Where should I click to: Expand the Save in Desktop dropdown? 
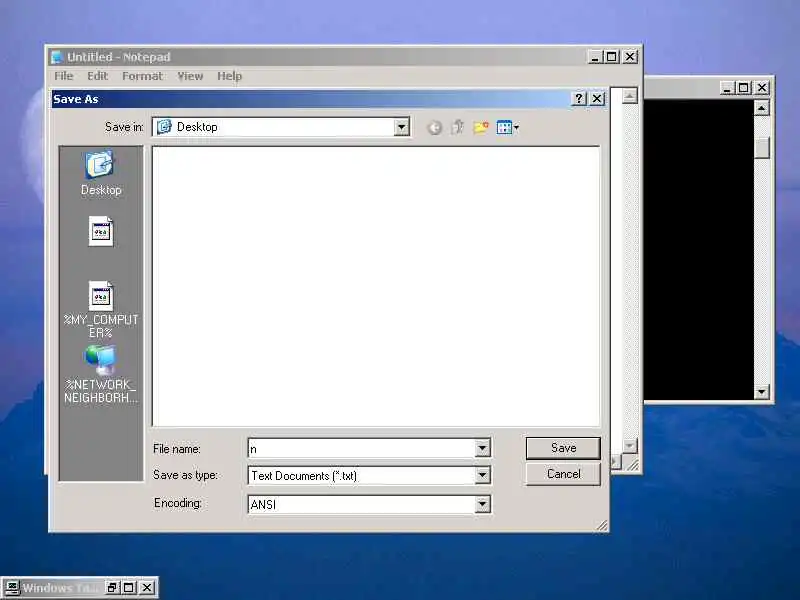coord(402,127)
